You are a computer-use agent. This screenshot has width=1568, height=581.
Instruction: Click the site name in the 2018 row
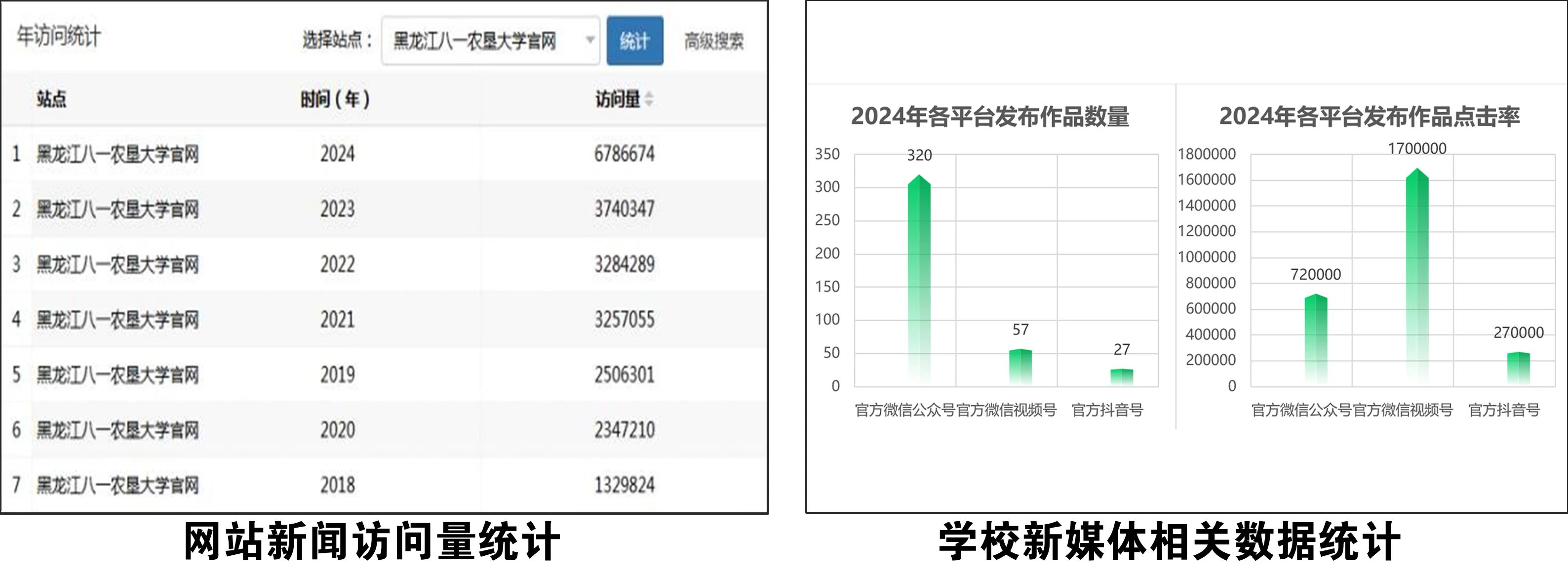pos(118,485)
